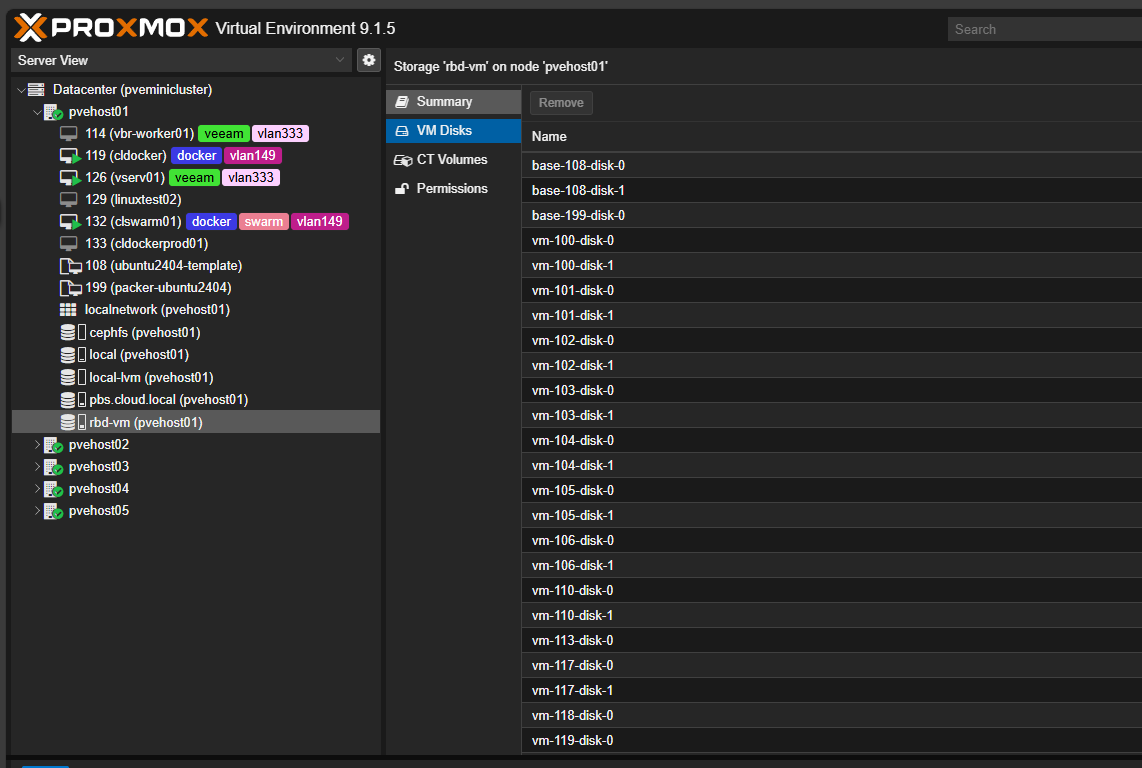The image size is (1142, 768).
Task: Focus the Search input field
Action: 1044,29
